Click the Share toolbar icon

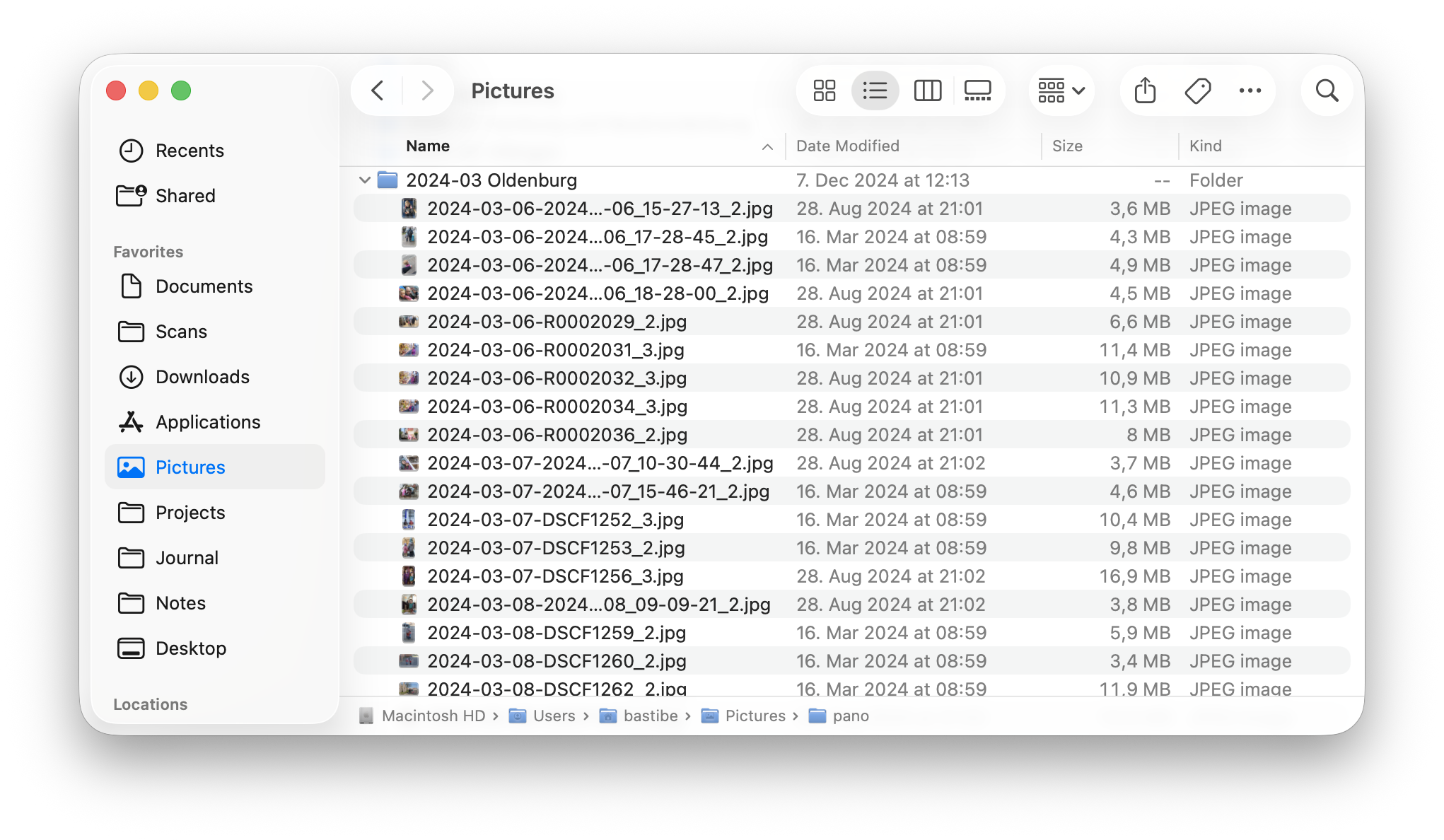tap(1145, 91)
